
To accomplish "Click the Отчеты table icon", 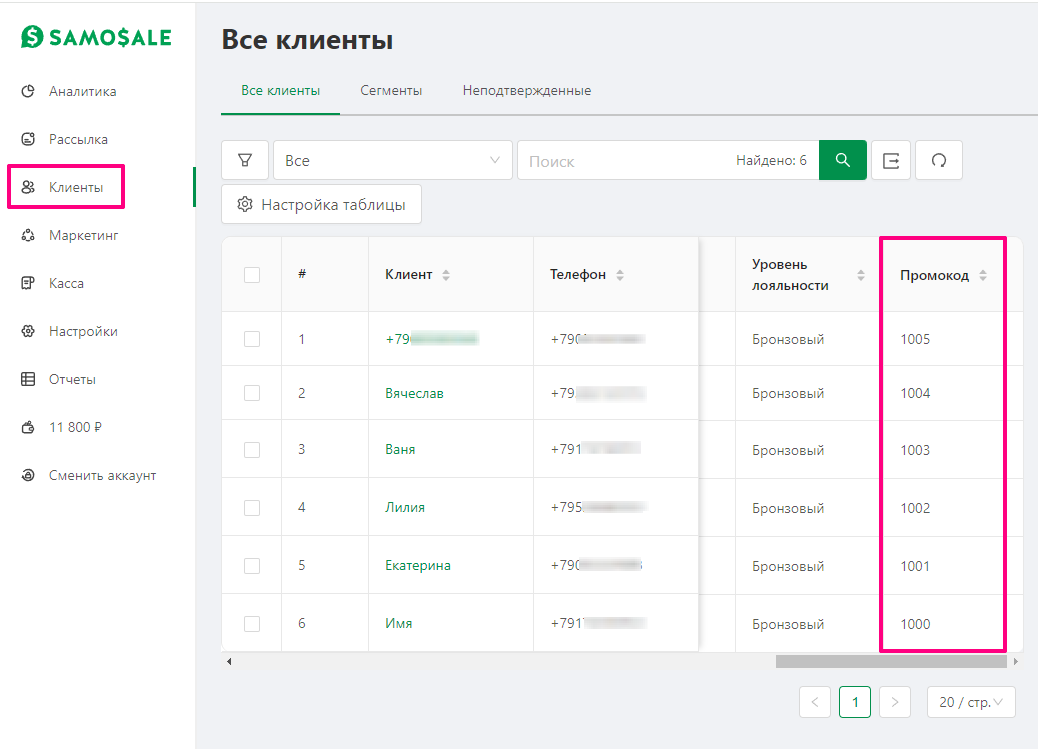I will click(28, 379).
